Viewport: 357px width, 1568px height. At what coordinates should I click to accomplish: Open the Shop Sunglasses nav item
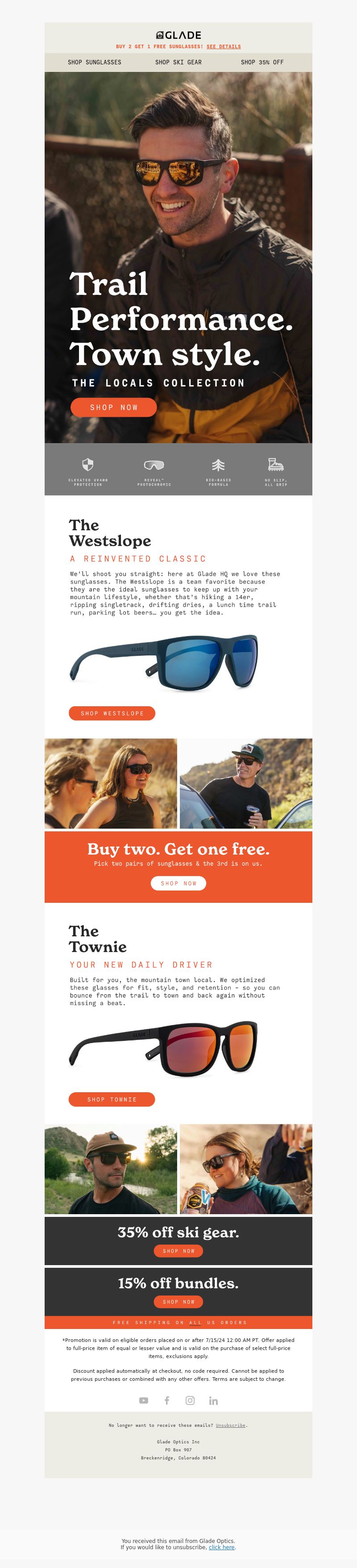(94, 62)
